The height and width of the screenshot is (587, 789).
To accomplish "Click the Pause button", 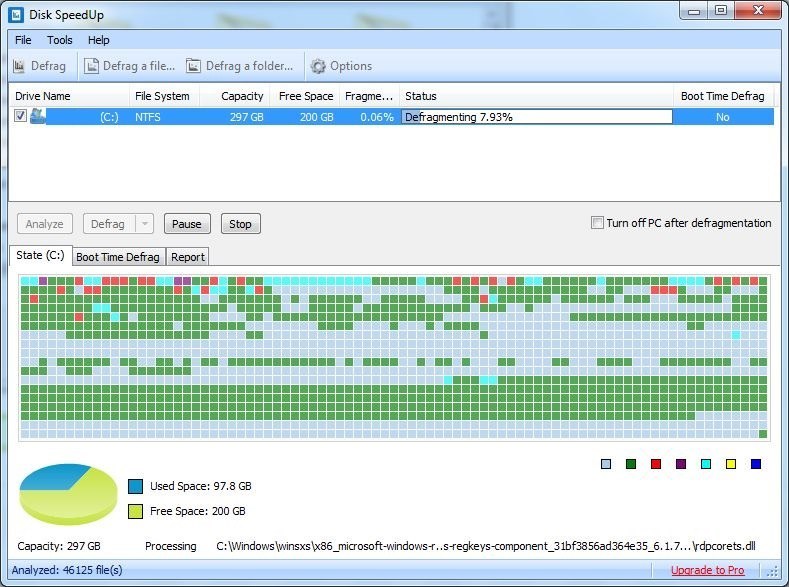I will click(187, 224).
